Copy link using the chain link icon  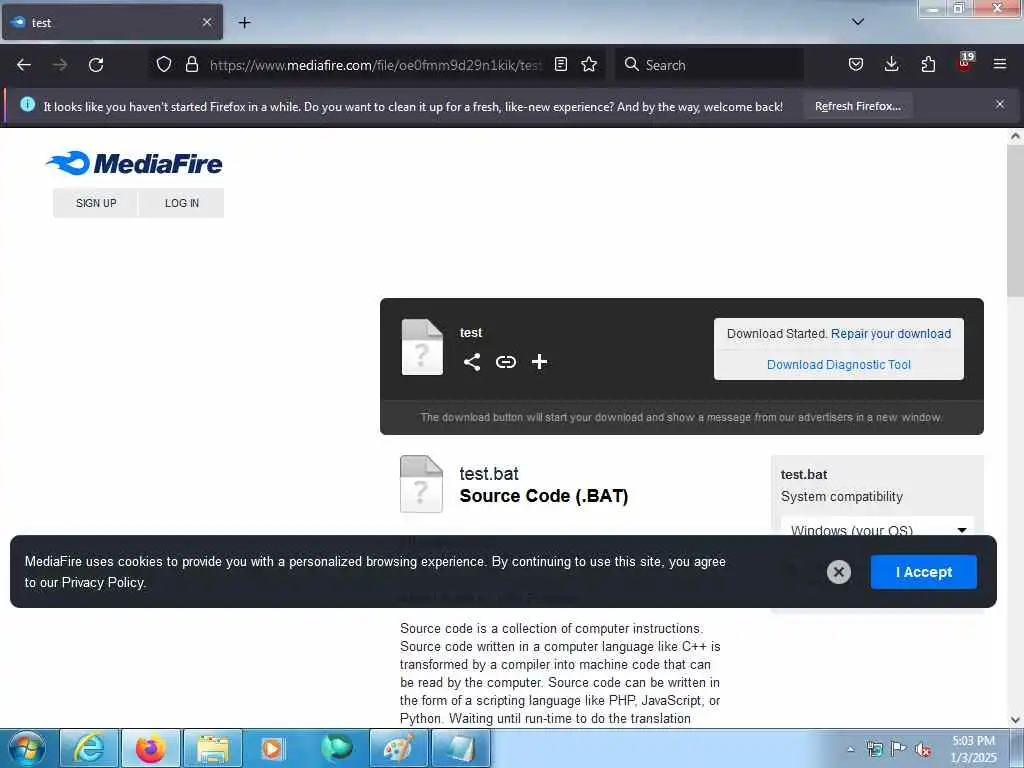click(505, 362)
